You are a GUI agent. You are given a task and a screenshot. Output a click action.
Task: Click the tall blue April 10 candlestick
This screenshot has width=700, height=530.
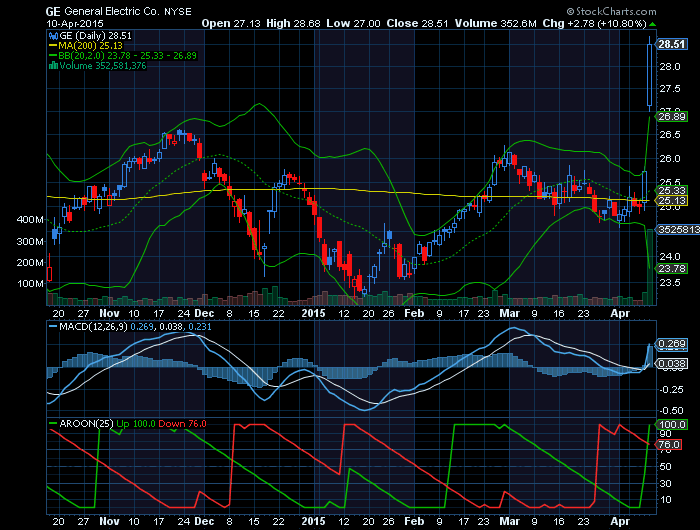[x=650, y=75]
